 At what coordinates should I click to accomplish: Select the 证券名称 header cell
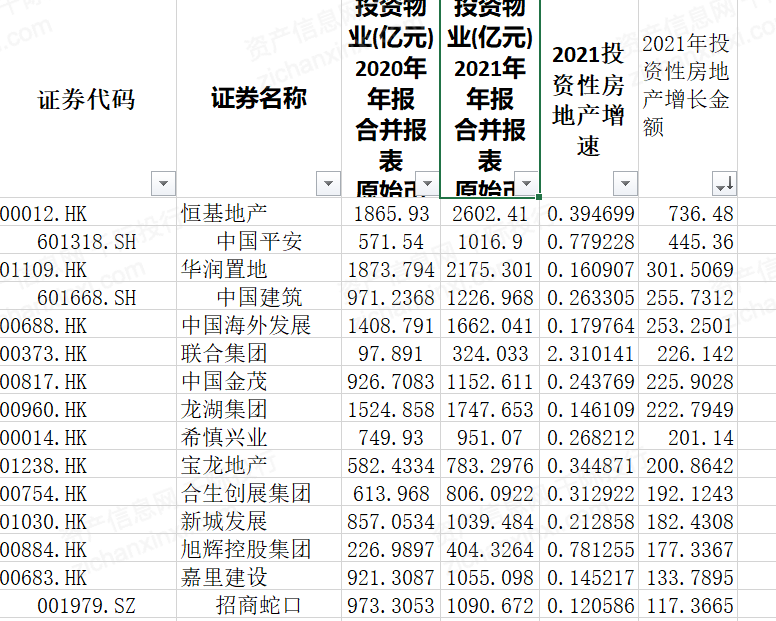[x=259, y=98]
